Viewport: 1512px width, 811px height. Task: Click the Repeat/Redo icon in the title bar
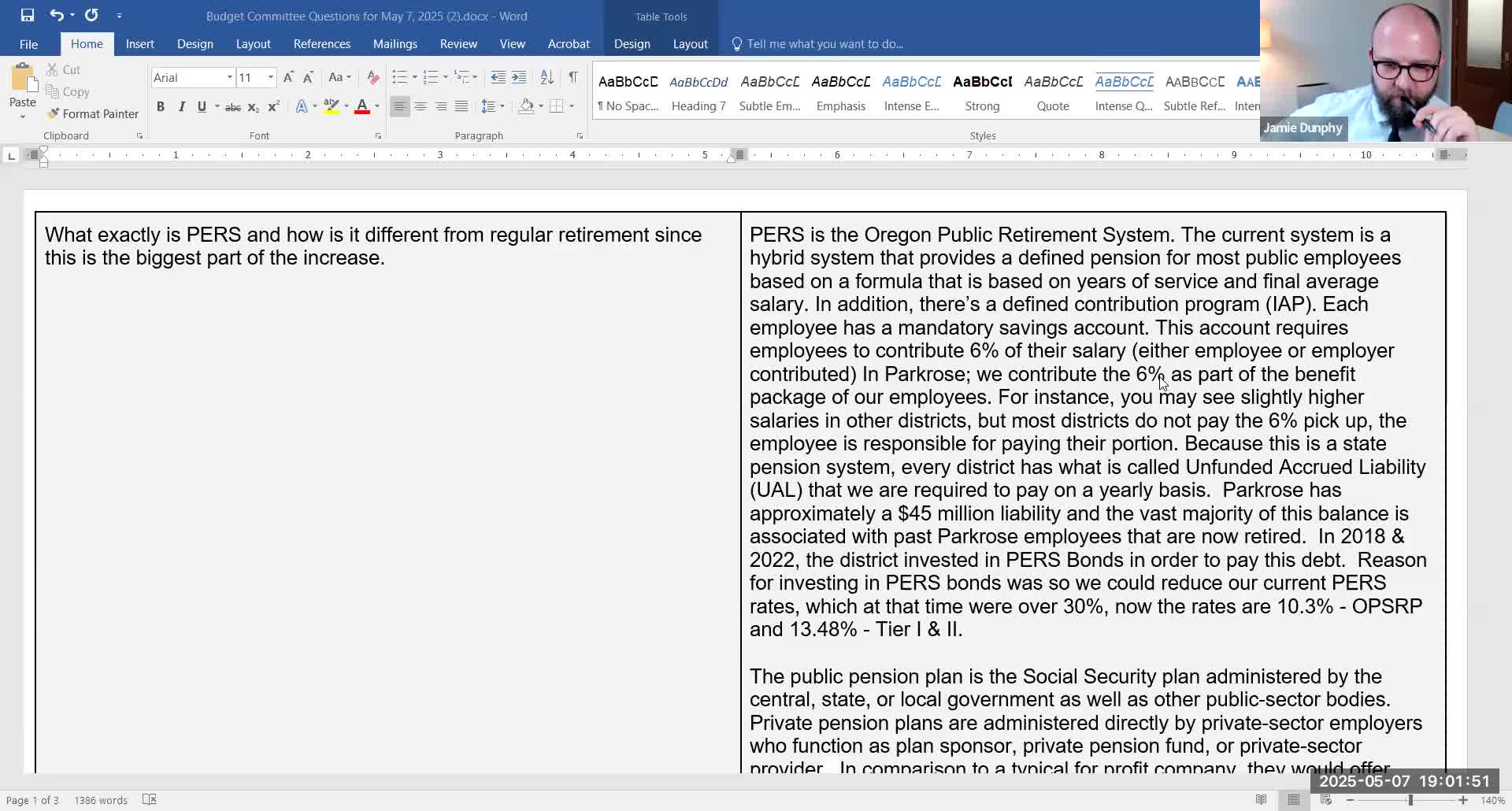click(x=91, y=15)
